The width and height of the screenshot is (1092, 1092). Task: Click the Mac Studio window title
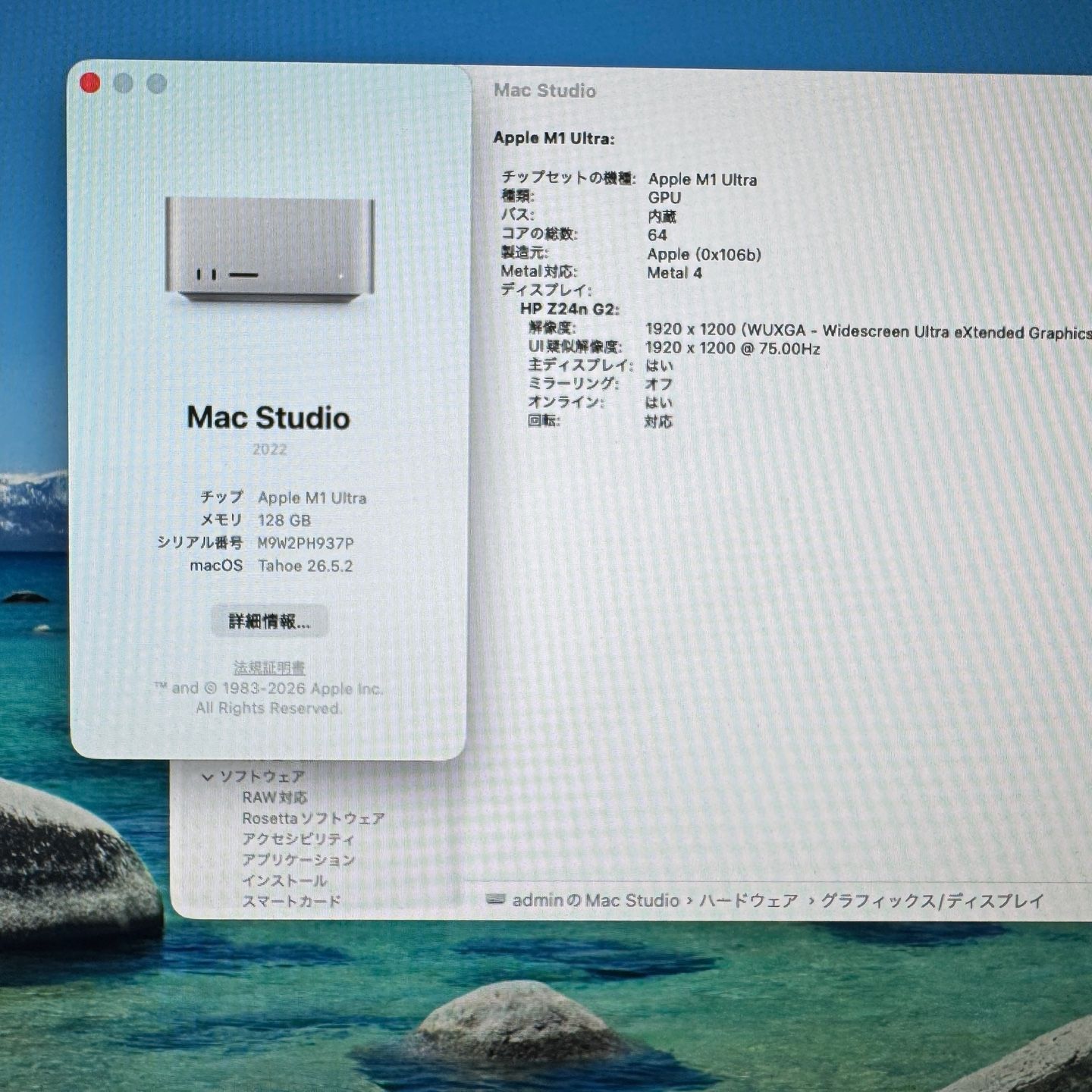tap(544, 90)
